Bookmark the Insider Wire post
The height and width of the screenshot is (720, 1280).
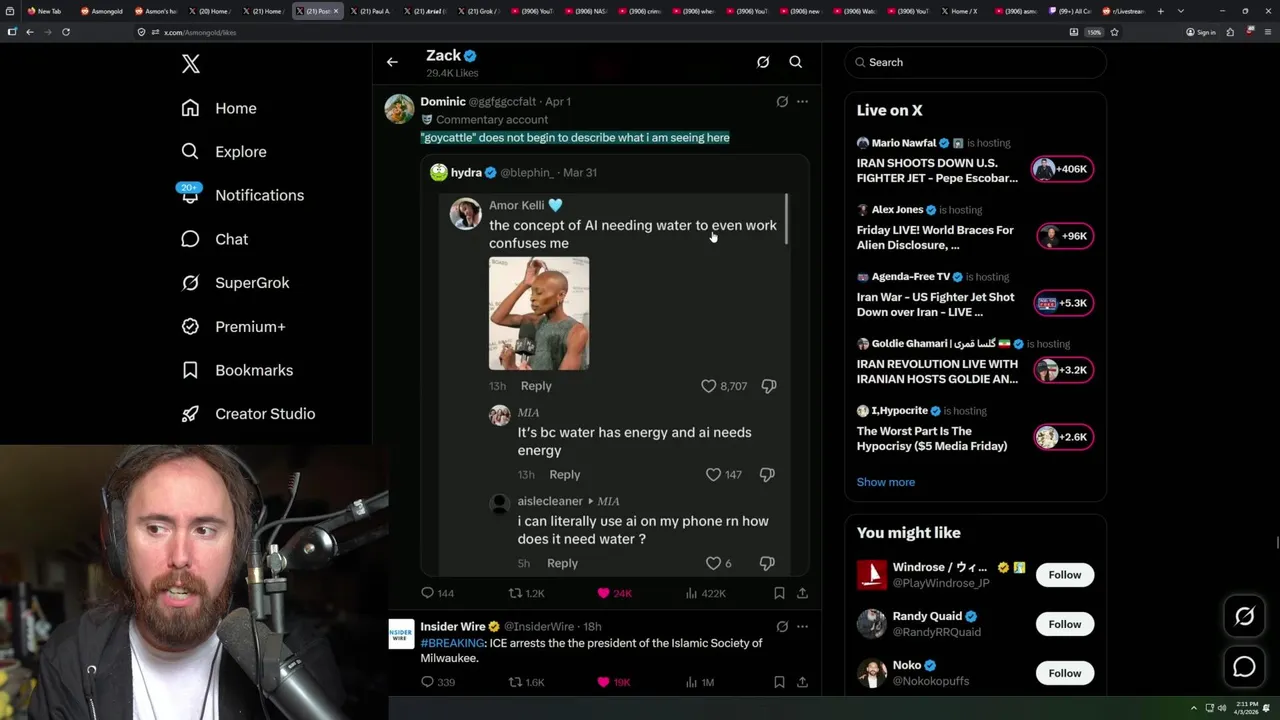779,682
